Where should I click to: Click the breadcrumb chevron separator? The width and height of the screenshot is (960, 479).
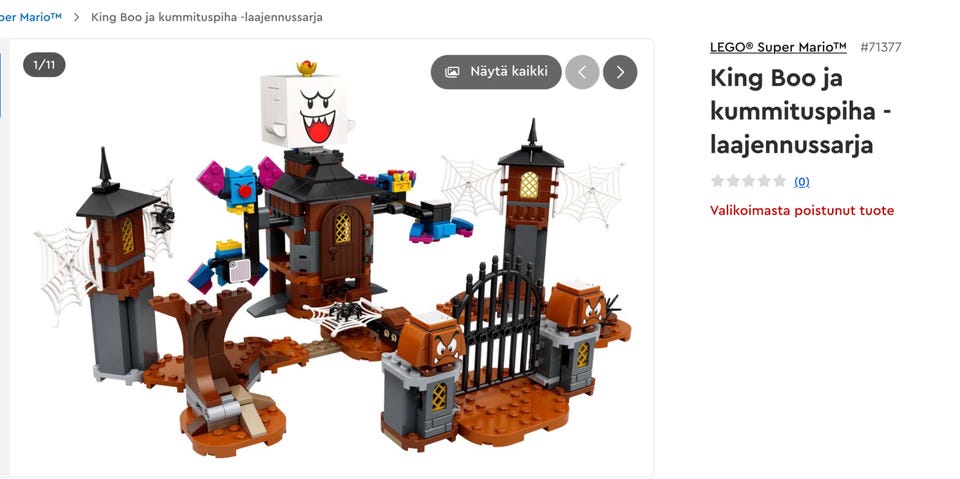point(77,17)
